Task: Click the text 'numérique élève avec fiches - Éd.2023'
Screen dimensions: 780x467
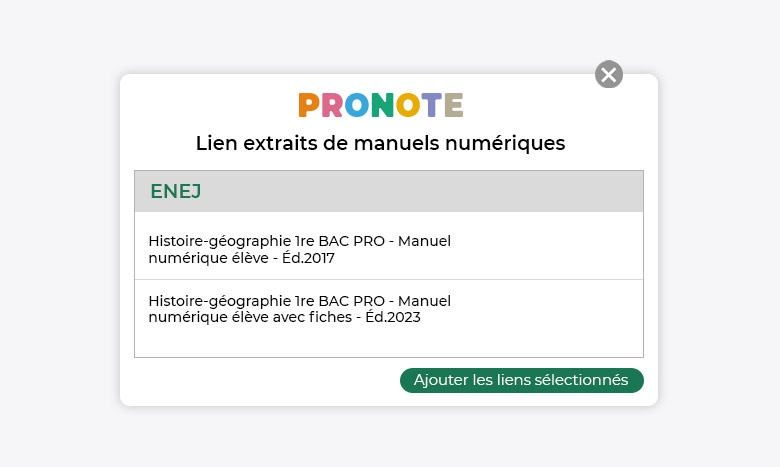Action: [285, 317]
